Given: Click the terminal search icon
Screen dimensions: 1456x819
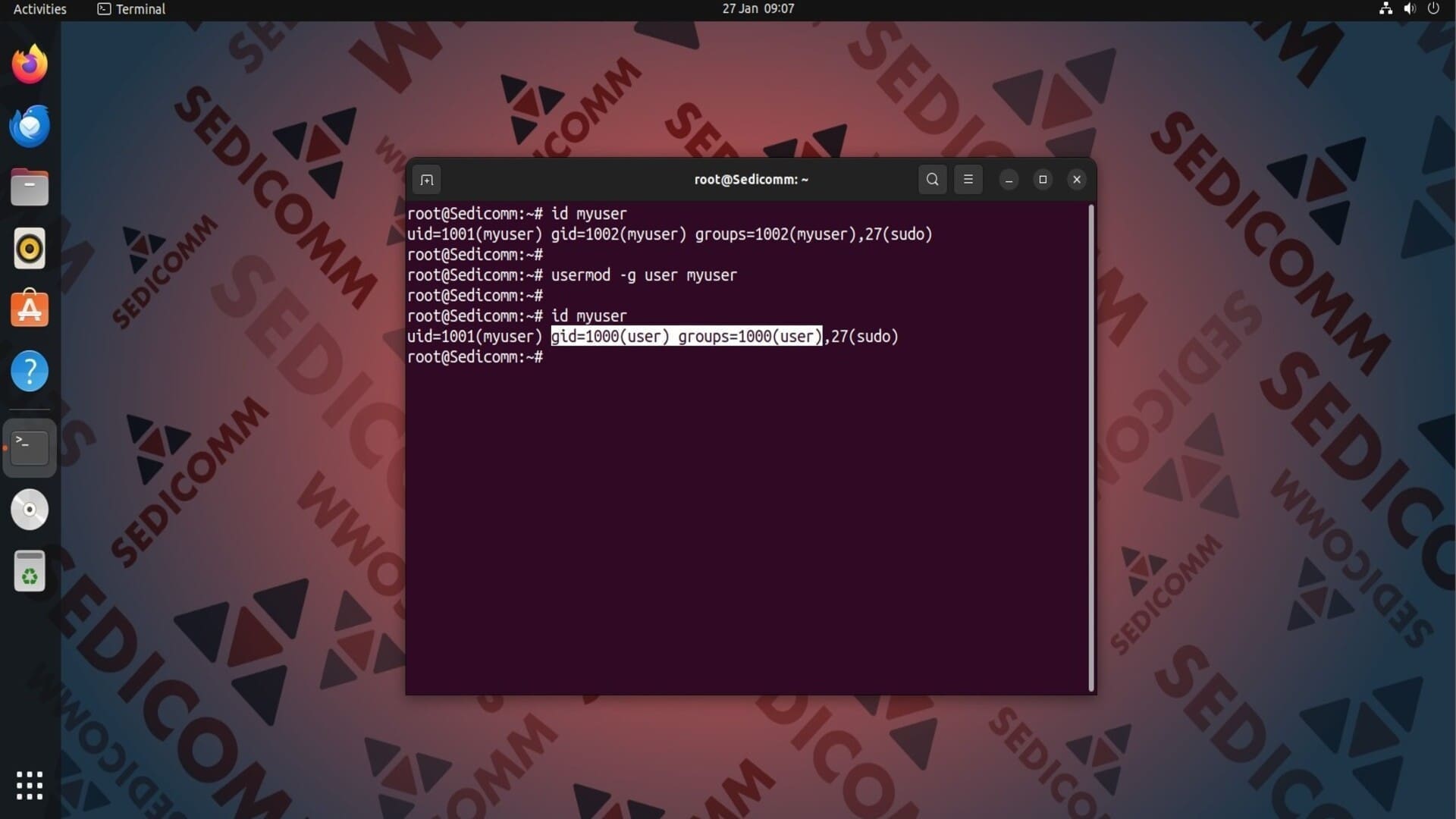Looking at the screenshot, I should (932, 180).
